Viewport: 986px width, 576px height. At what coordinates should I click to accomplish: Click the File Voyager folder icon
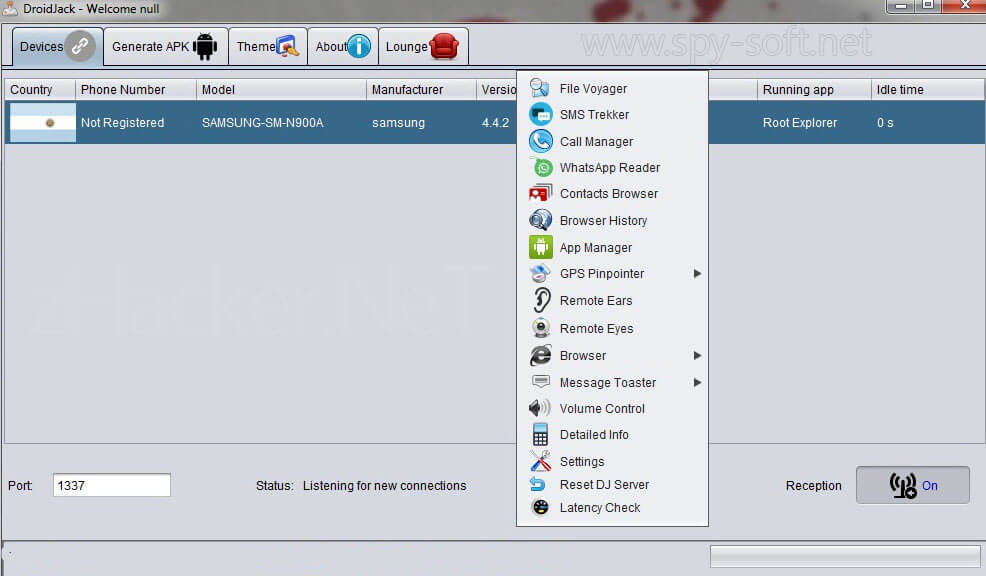[x=540, y=88]
